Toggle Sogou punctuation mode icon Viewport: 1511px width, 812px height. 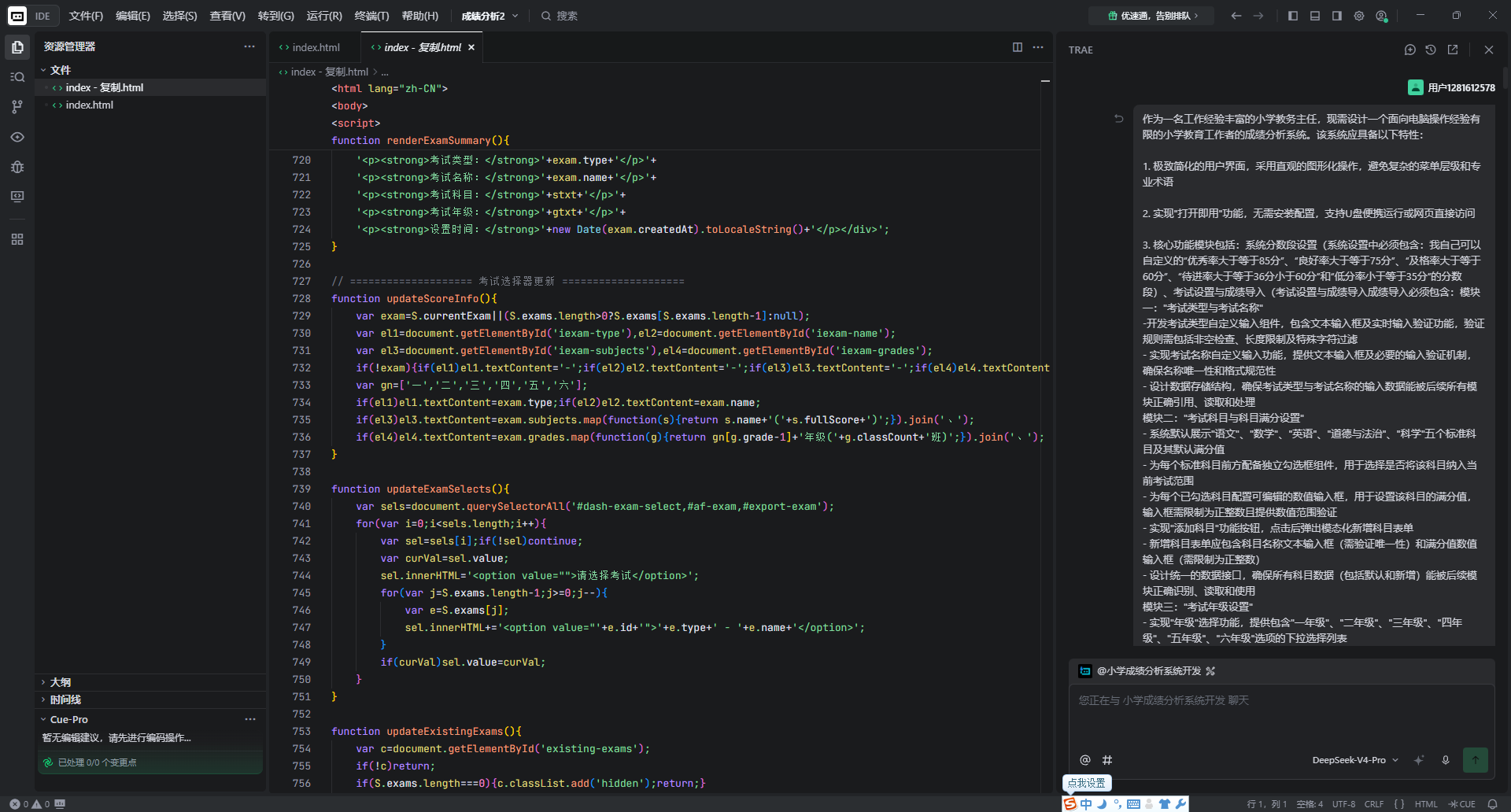(x=1118, y=804)
